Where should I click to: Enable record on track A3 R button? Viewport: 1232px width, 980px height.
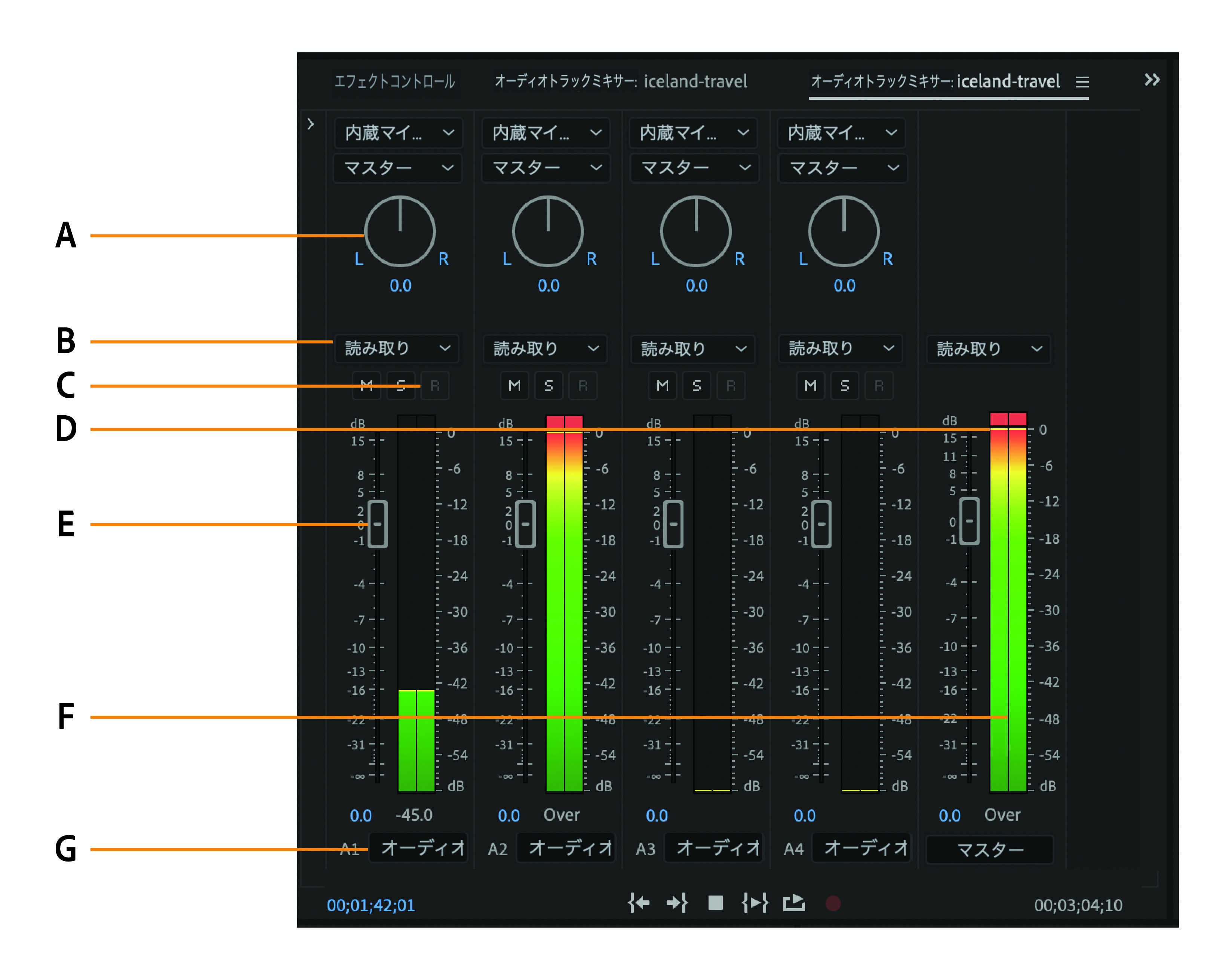pos(731,385)
